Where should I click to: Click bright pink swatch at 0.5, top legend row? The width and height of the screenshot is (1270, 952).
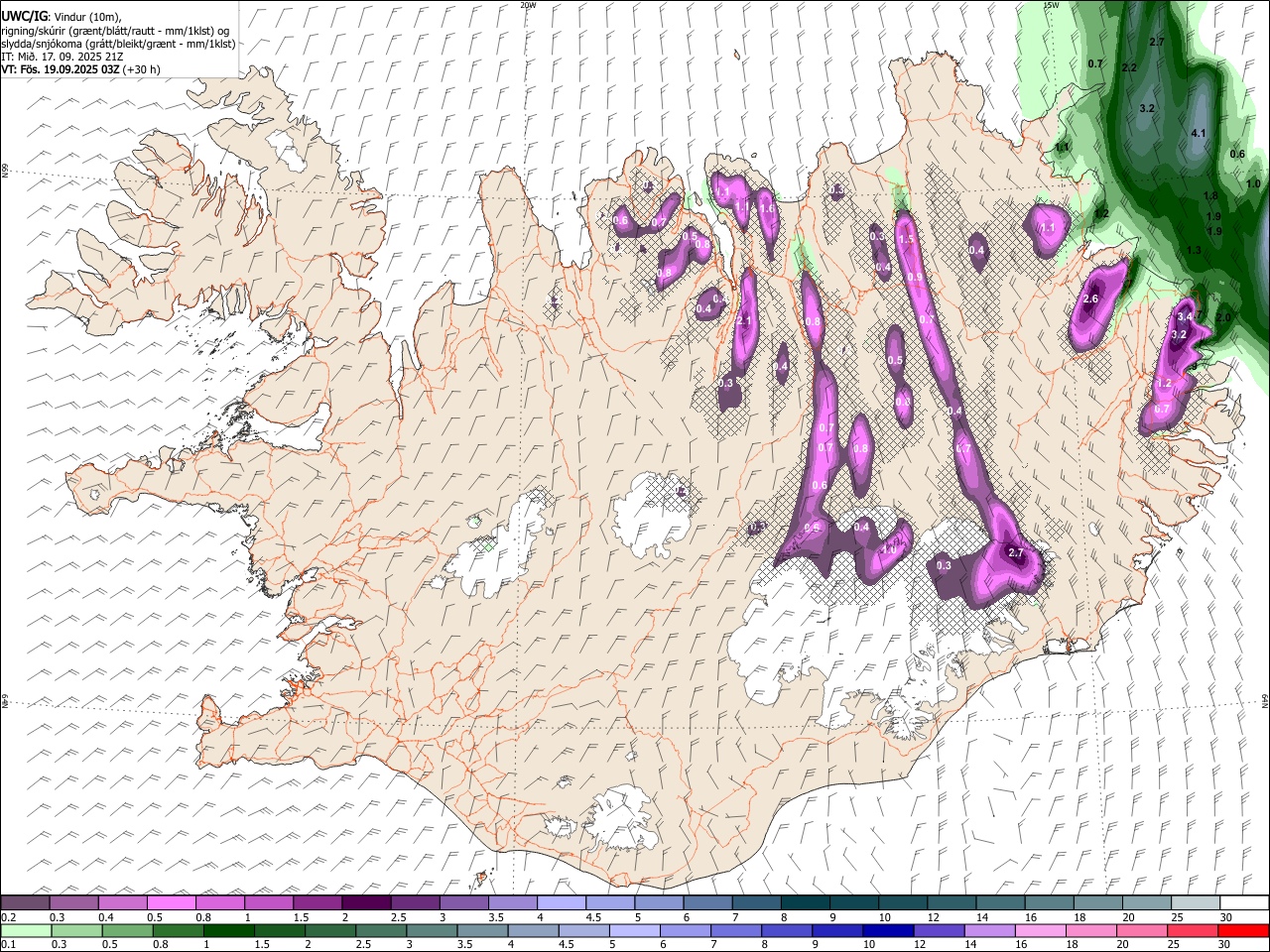[171, 903]
